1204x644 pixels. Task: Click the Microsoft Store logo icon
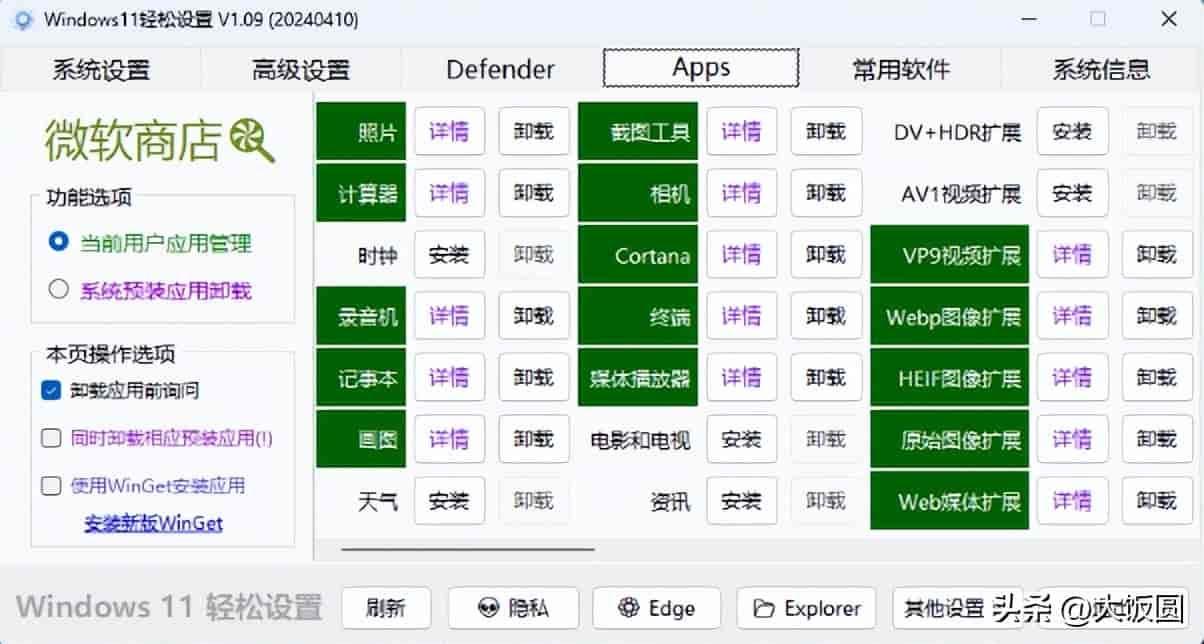pyautogui.click(x=252, y=140)
